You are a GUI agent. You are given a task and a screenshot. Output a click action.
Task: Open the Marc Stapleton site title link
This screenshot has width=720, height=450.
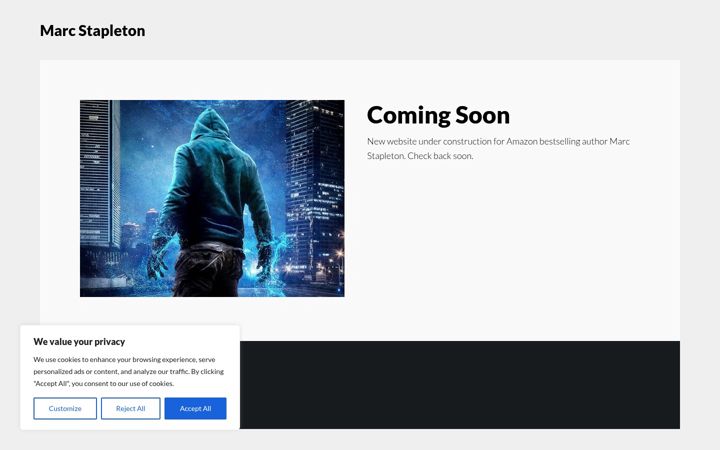[92, 31]
